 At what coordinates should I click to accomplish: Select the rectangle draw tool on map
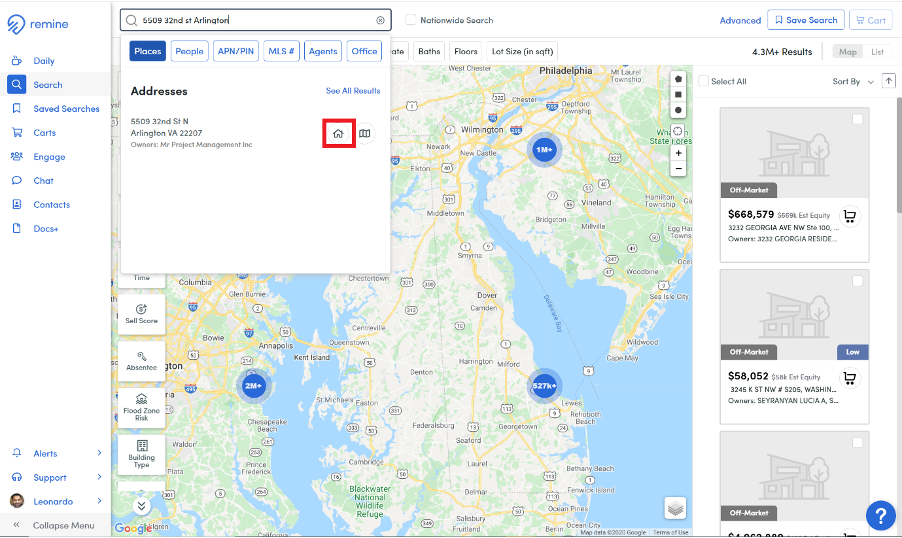pos(678,94)
